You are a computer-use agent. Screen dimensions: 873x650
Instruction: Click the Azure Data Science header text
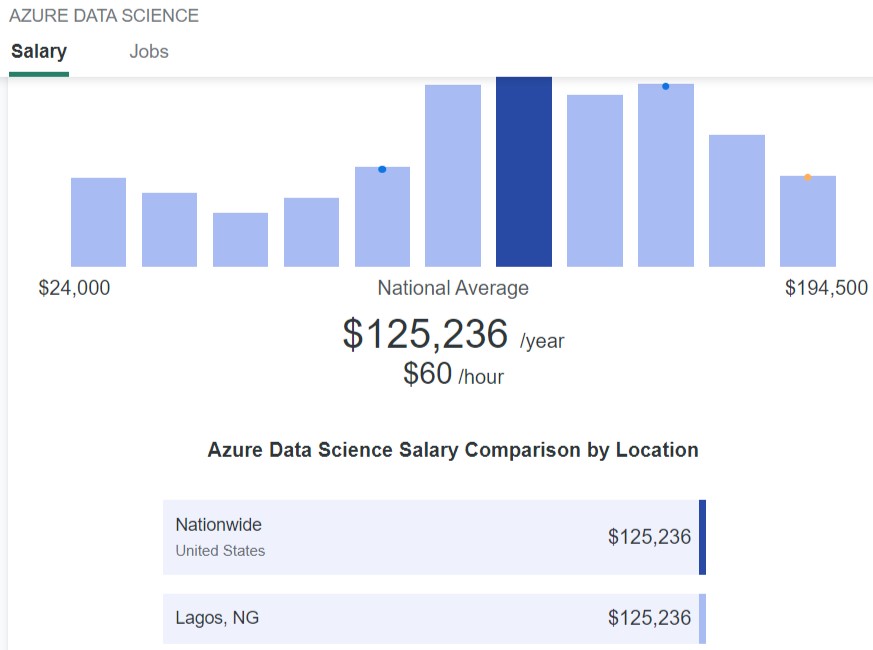click(x=104, y=16)
